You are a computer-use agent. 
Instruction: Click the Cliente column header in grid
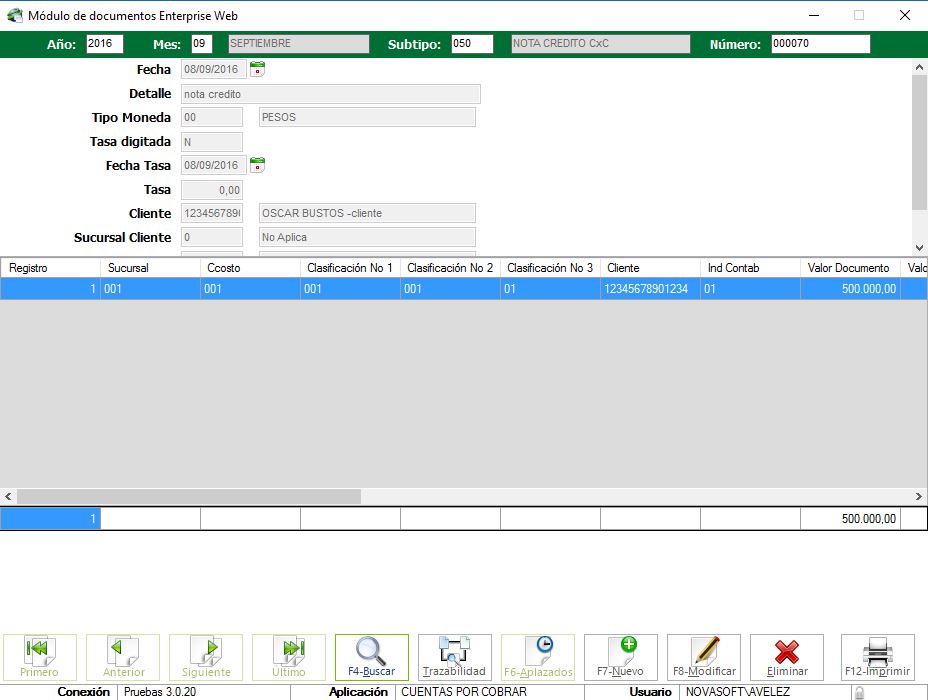(650, 268)
